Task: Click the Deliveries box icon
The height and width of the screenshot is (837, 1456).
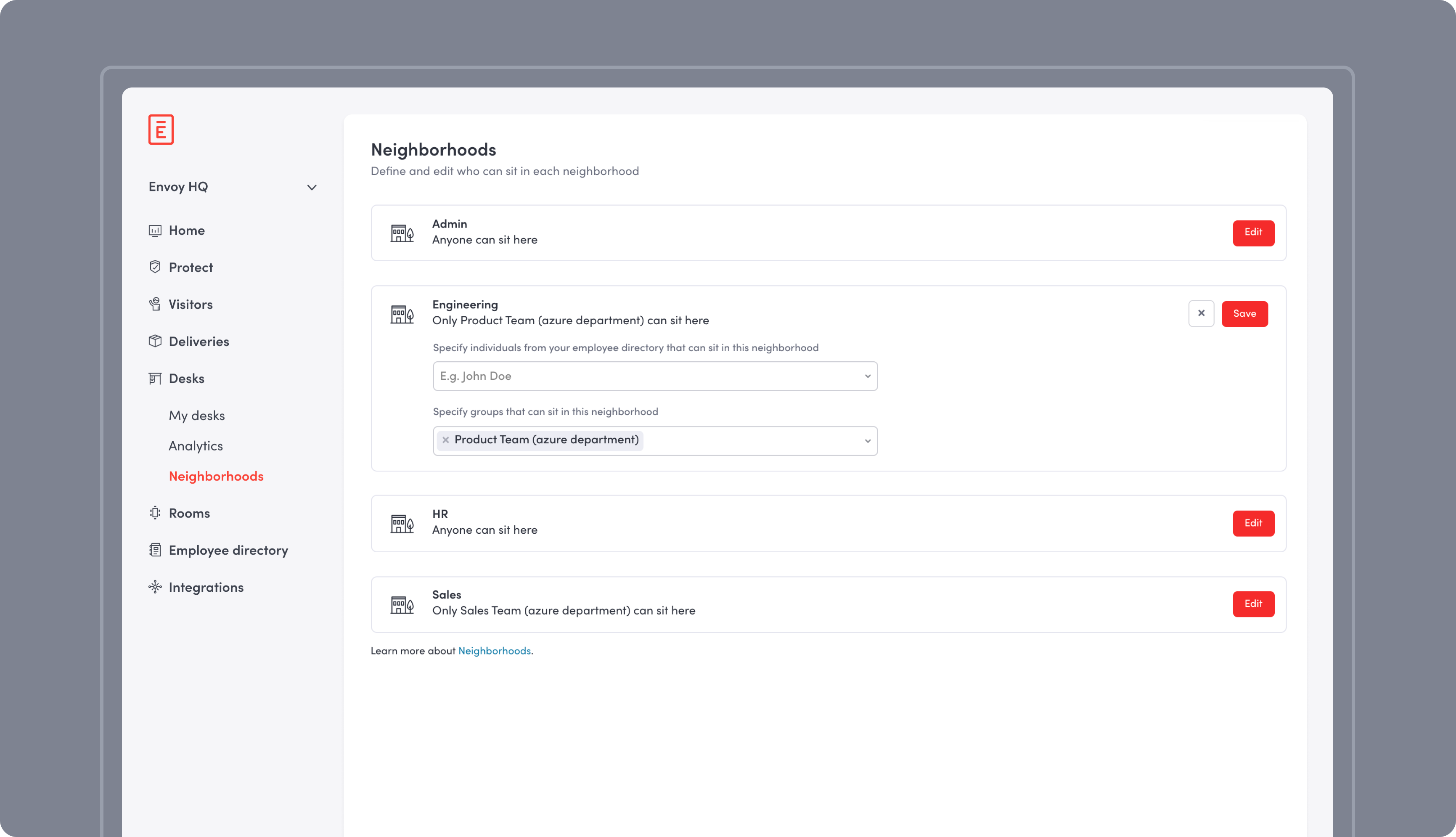Action: (155, 341)
